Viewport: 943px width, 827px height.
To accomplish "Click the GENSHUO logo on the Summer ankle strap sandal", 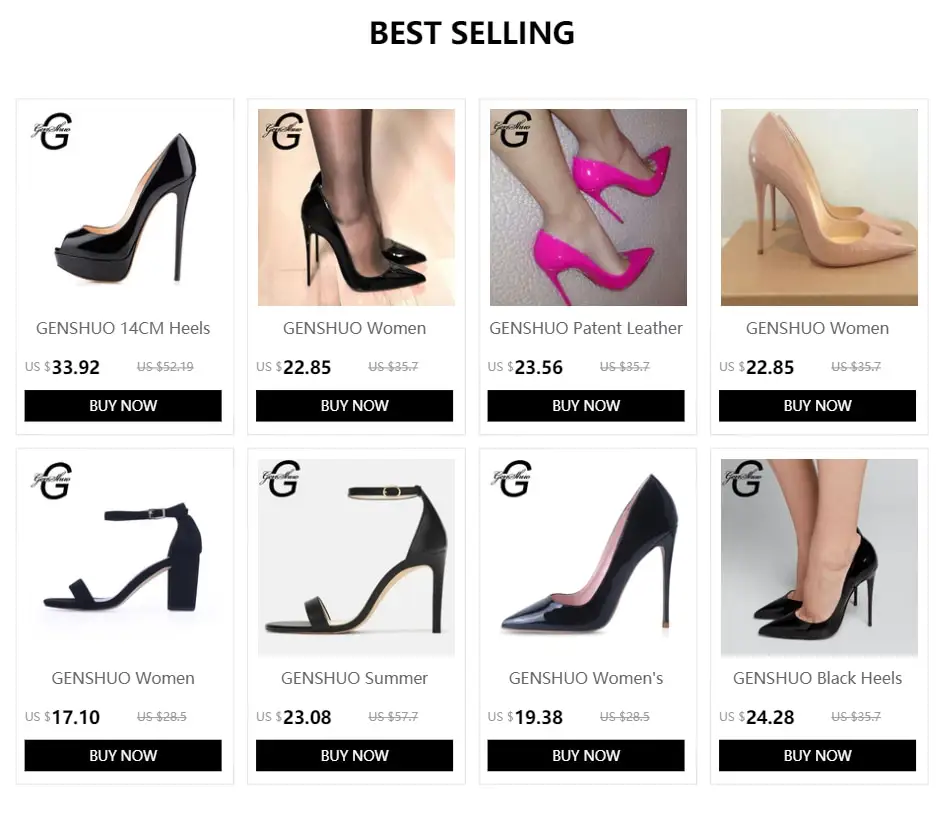I will 282,480.
